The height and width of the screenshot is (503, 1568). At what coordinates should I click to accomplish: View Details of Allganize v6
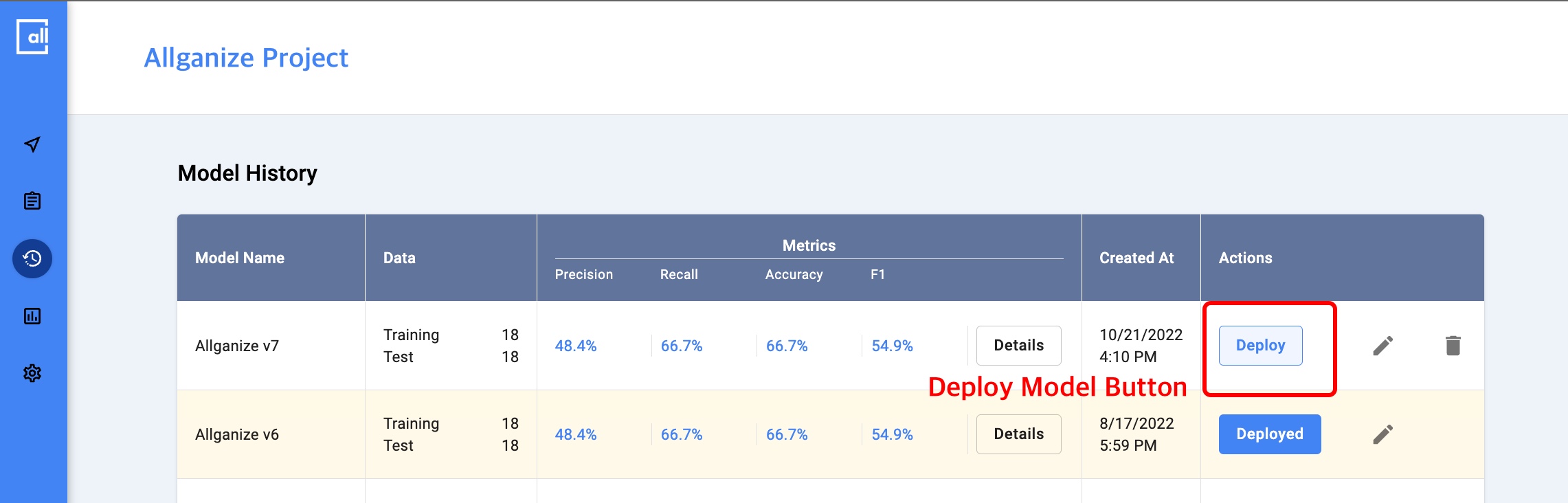(x=1018, y=434)
